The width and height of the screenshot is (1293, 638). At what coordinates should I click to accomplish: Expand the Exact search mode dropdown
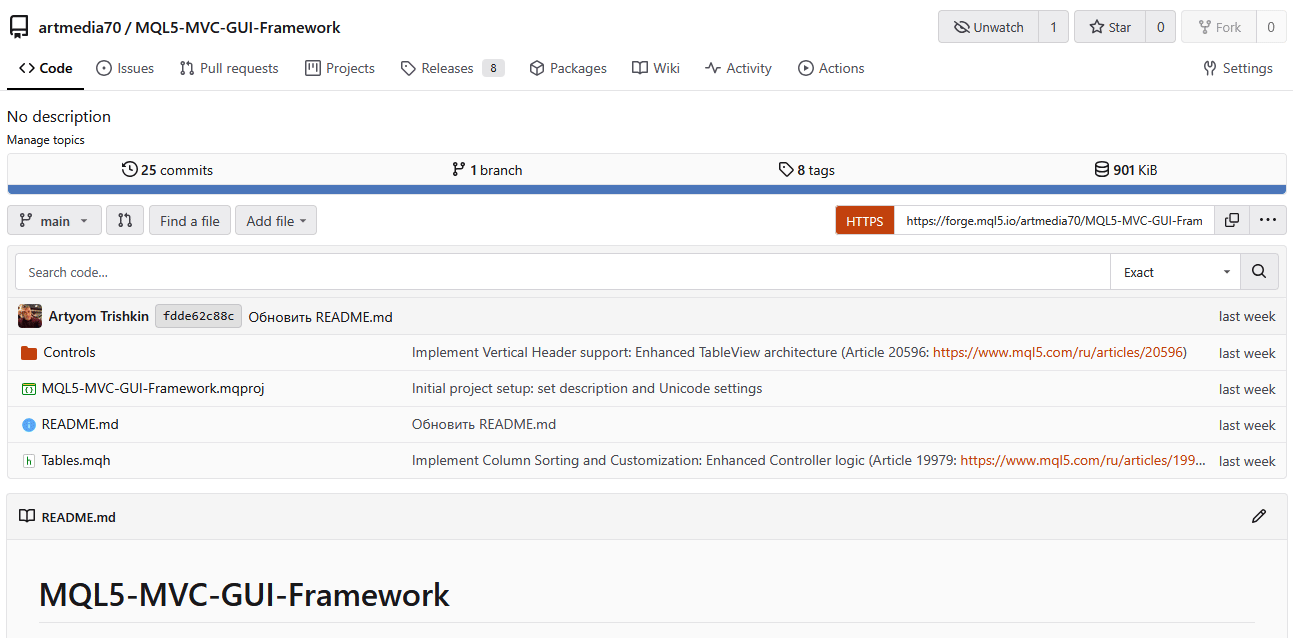(1175, 271)
